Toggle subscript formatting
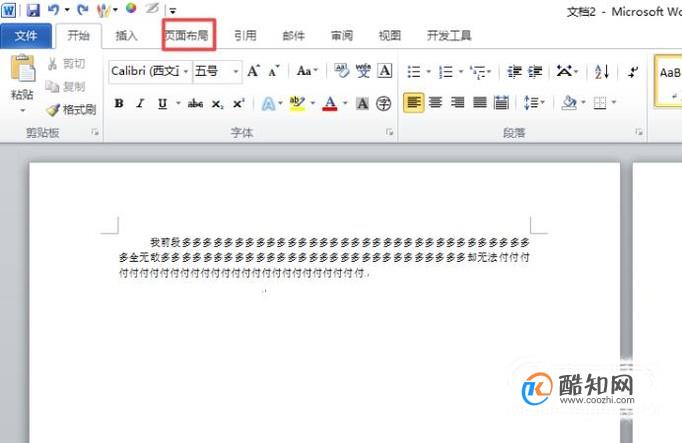The height and width of the screenshot is (443, 682). pos(217,104)
